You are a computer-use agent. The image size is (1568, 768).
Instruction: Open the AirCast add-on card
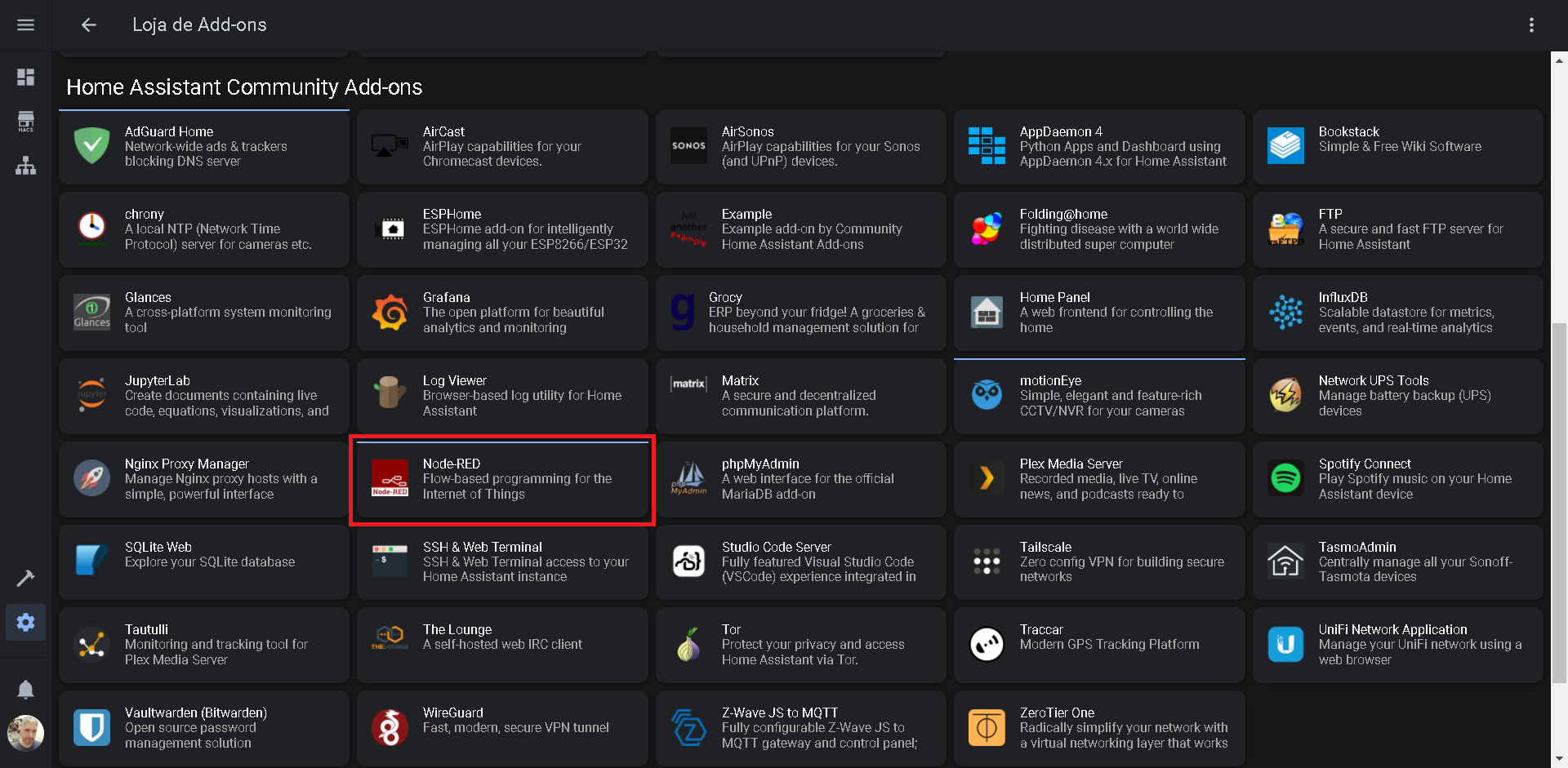[x=502, y=147]
